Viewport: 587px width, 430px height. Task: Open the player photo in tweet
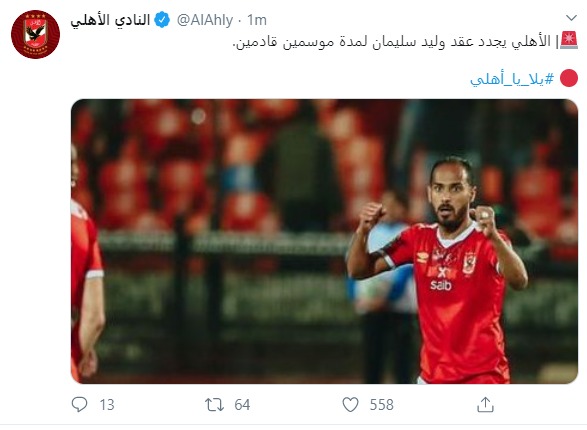coord(325,241)
